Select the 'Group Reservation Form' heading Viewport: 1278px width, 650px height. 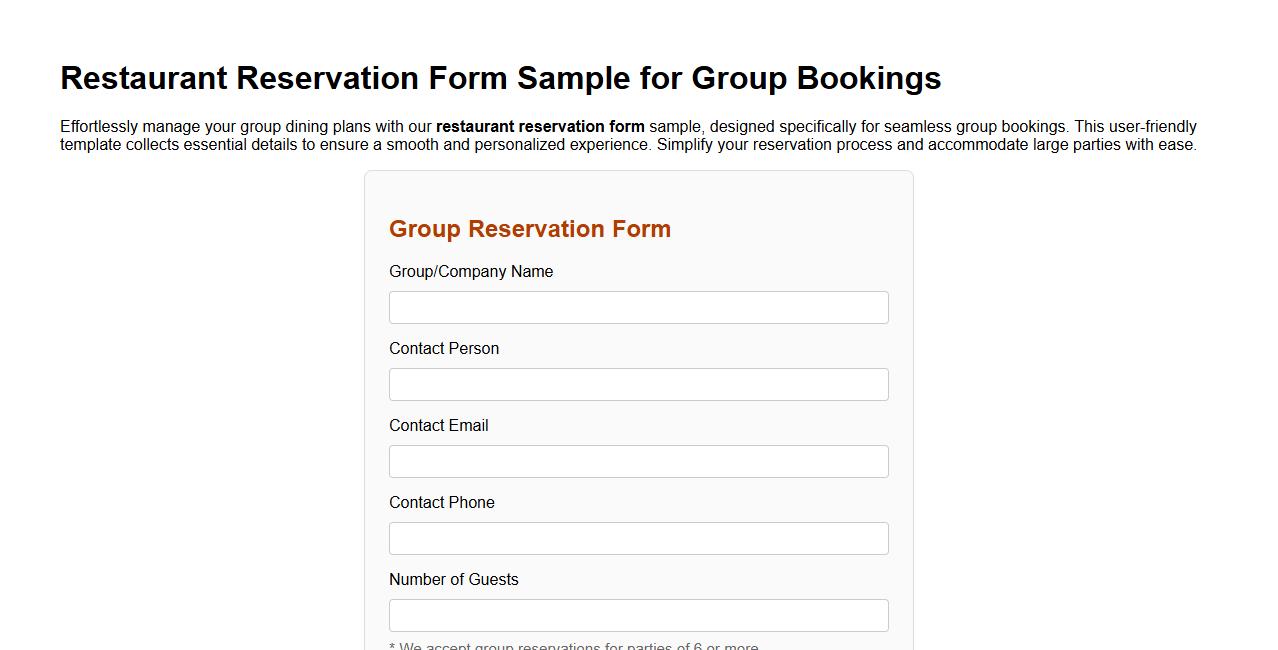[x=529, y=229]
